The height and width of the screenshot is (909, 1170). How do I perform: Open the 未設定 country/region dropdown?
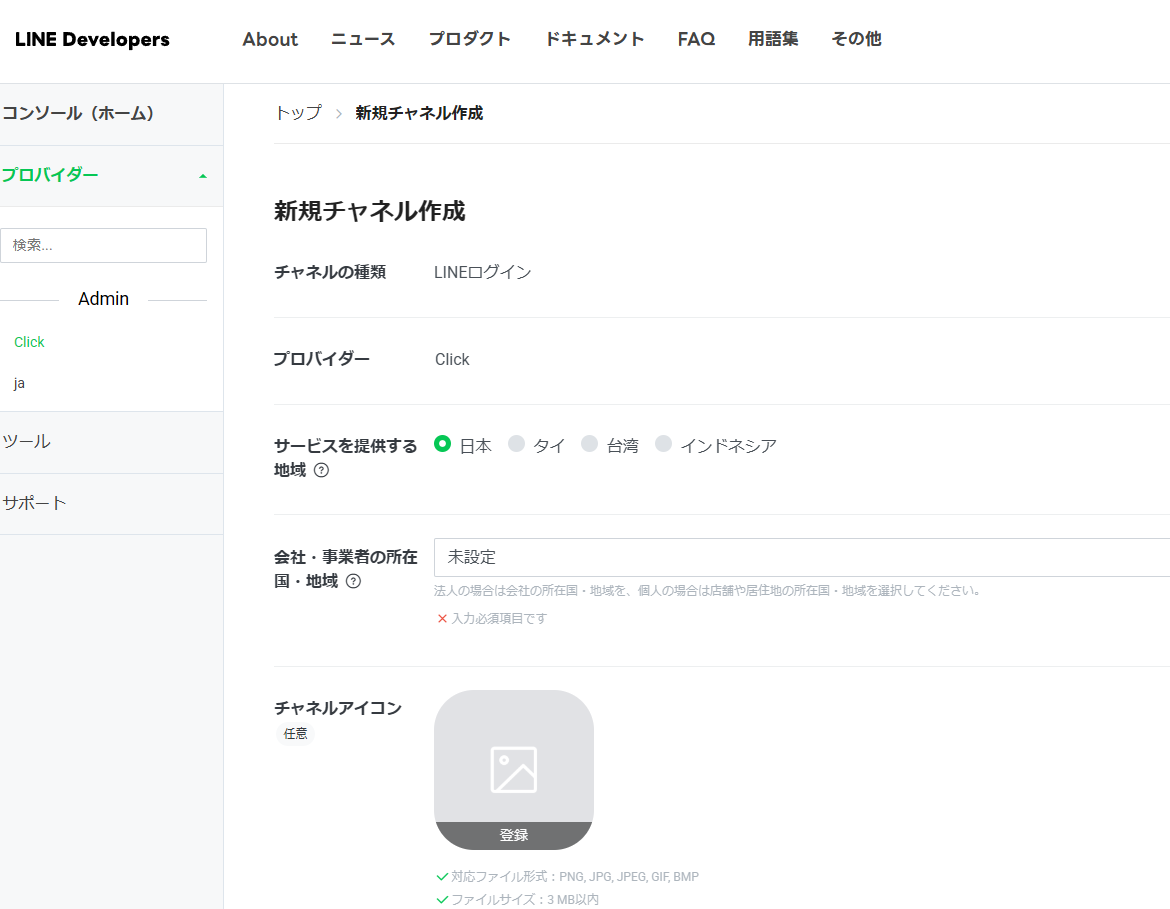click(x=800, y=557)
